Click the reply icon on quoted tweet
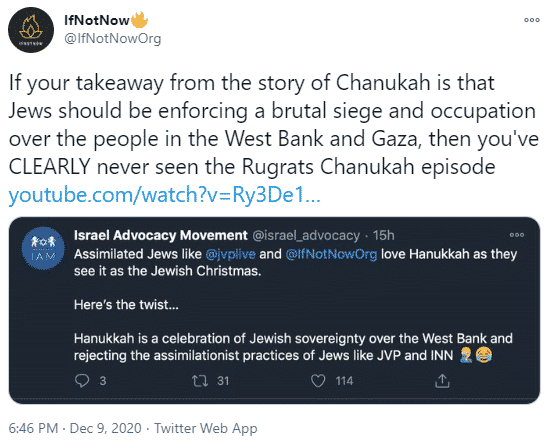The height and width of the screenshot is (448, 550). pyautogui.click(x=82, y=381)
